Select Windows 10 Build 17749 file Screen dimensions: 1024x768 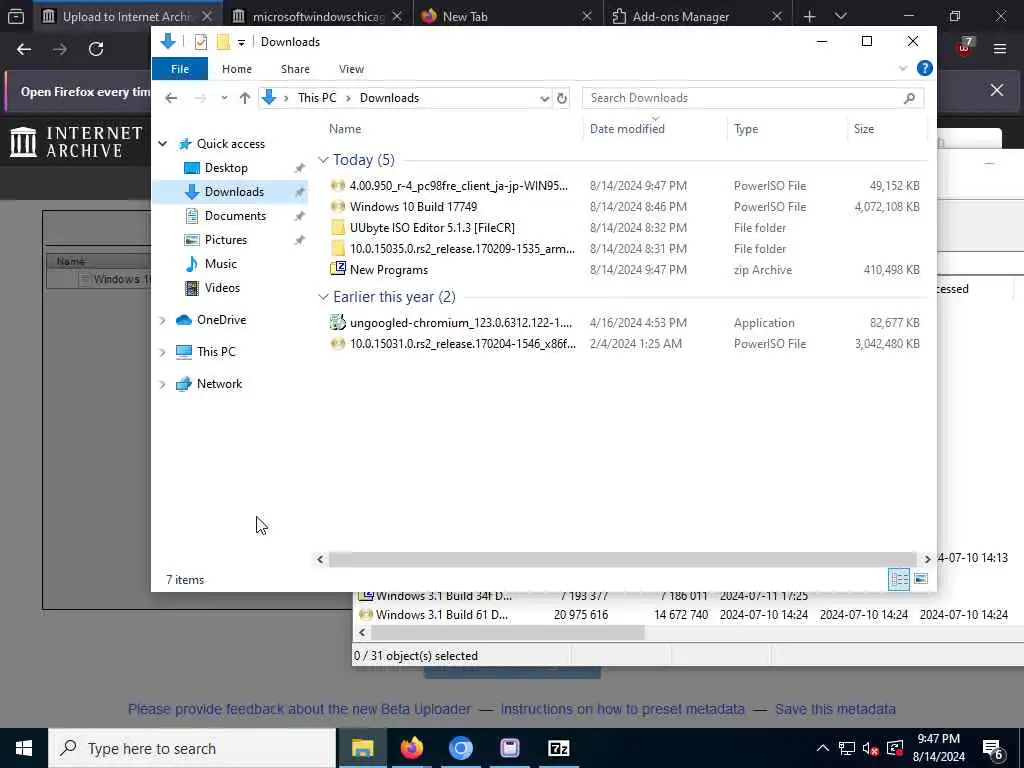(413, 207)
